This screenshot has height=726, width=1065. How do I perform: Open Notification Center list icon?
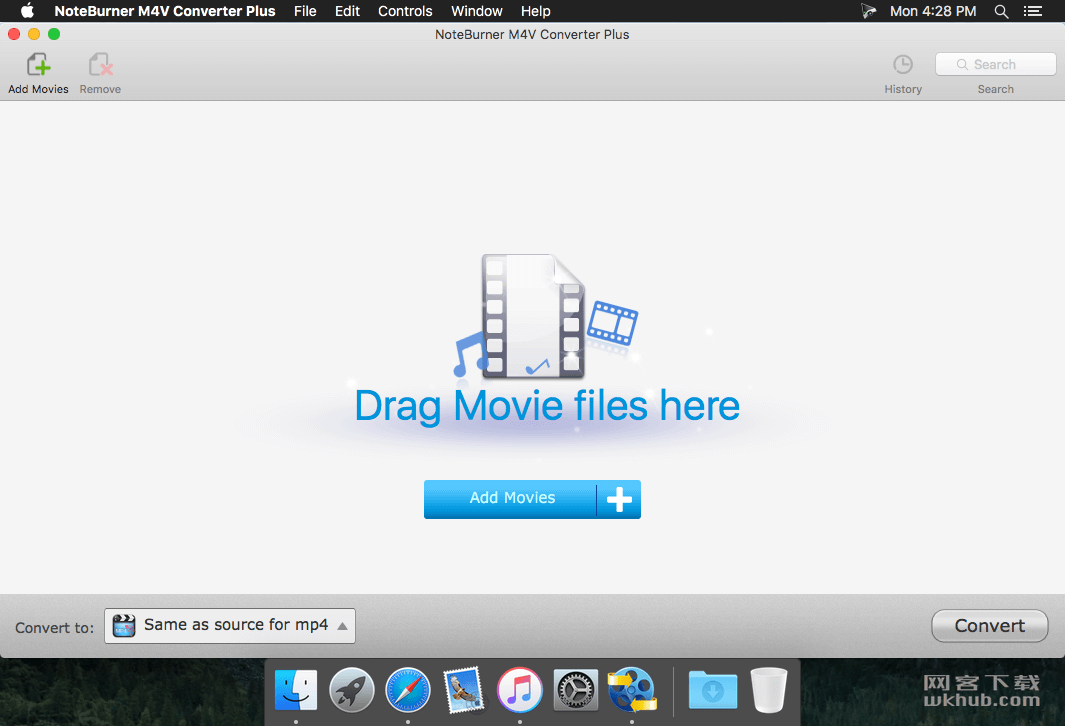tap(1033, 11)
